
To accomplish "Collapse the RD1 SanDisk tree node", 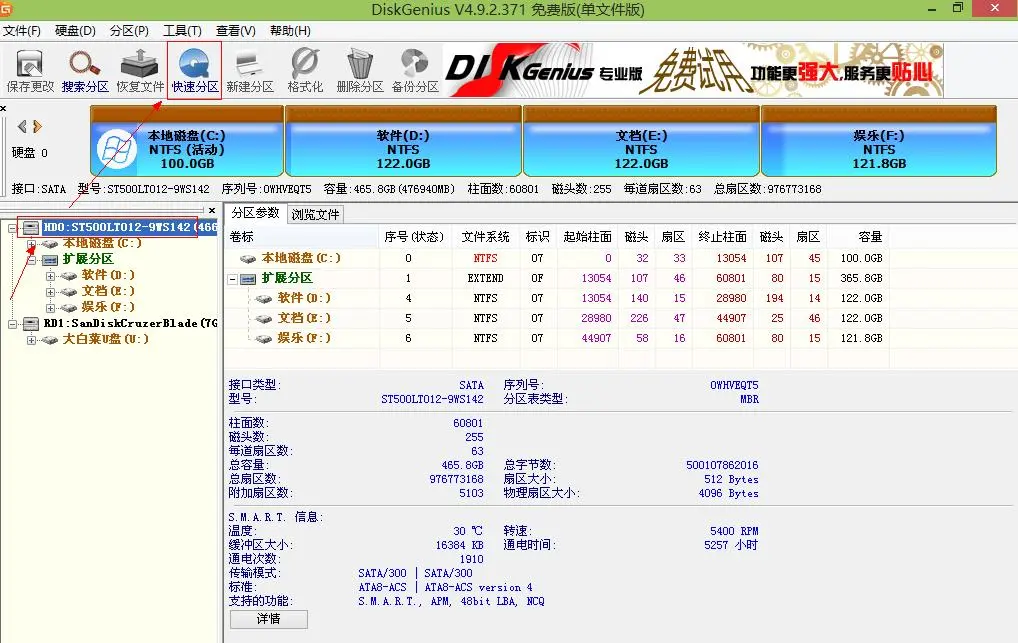I will (x=12, y=323).
